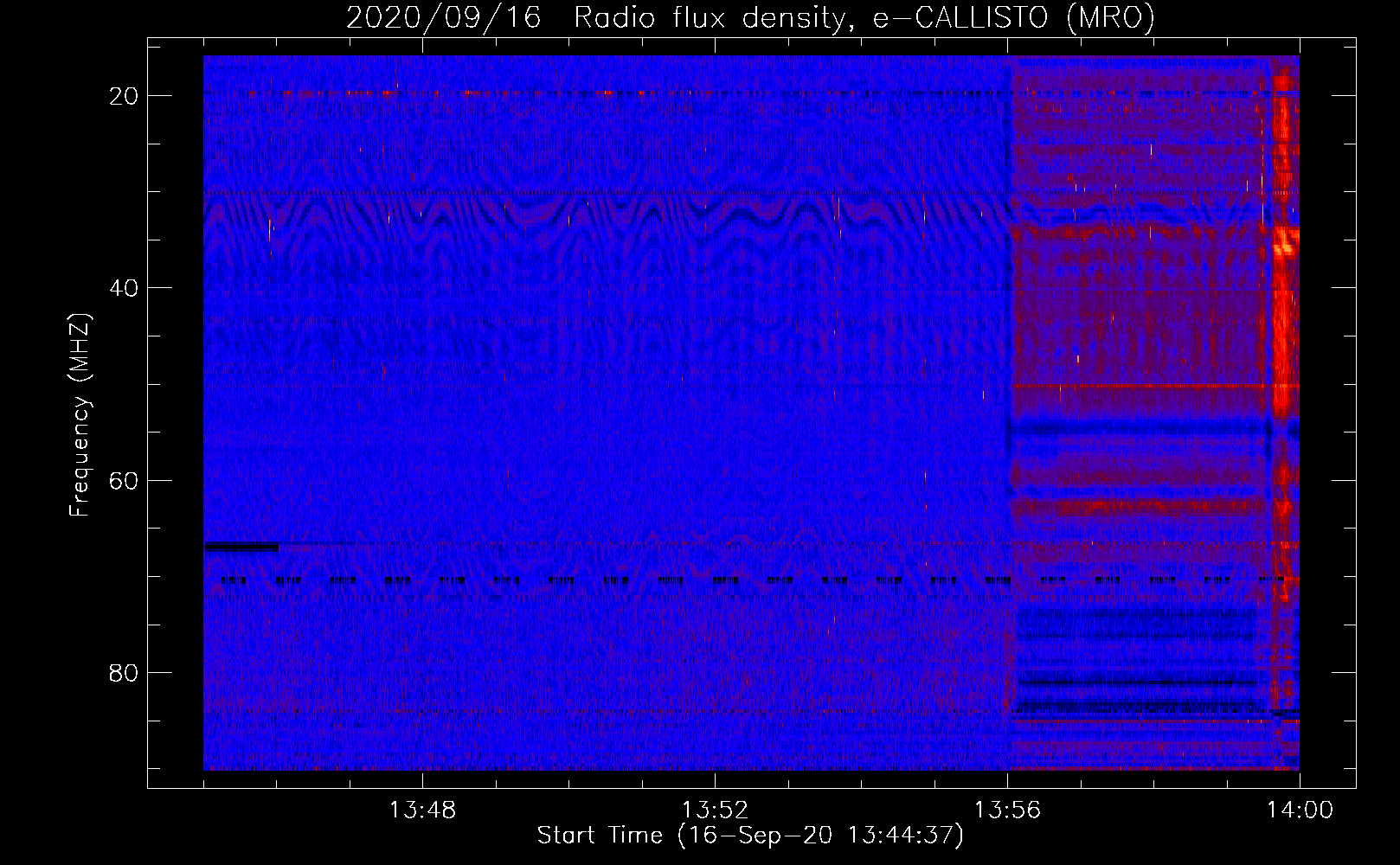
Task: Click the 13:48 time tick label
Action: click(x=422, y=811)
